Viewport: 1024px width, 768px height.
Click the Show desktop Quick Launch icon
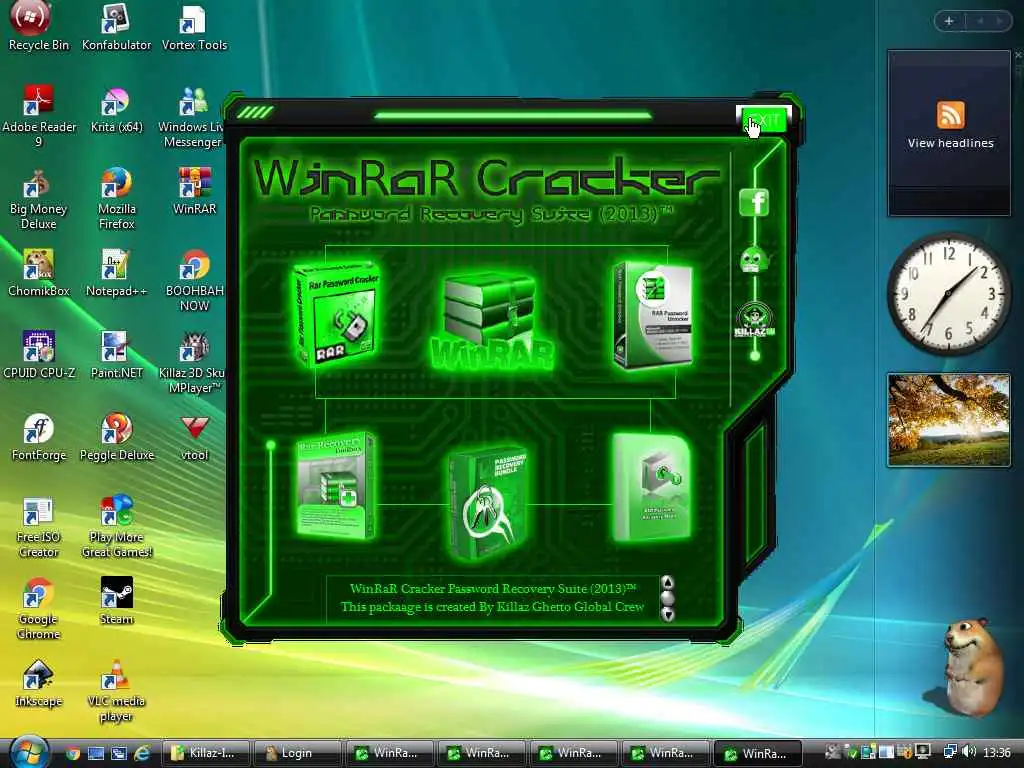coord(96,754)
